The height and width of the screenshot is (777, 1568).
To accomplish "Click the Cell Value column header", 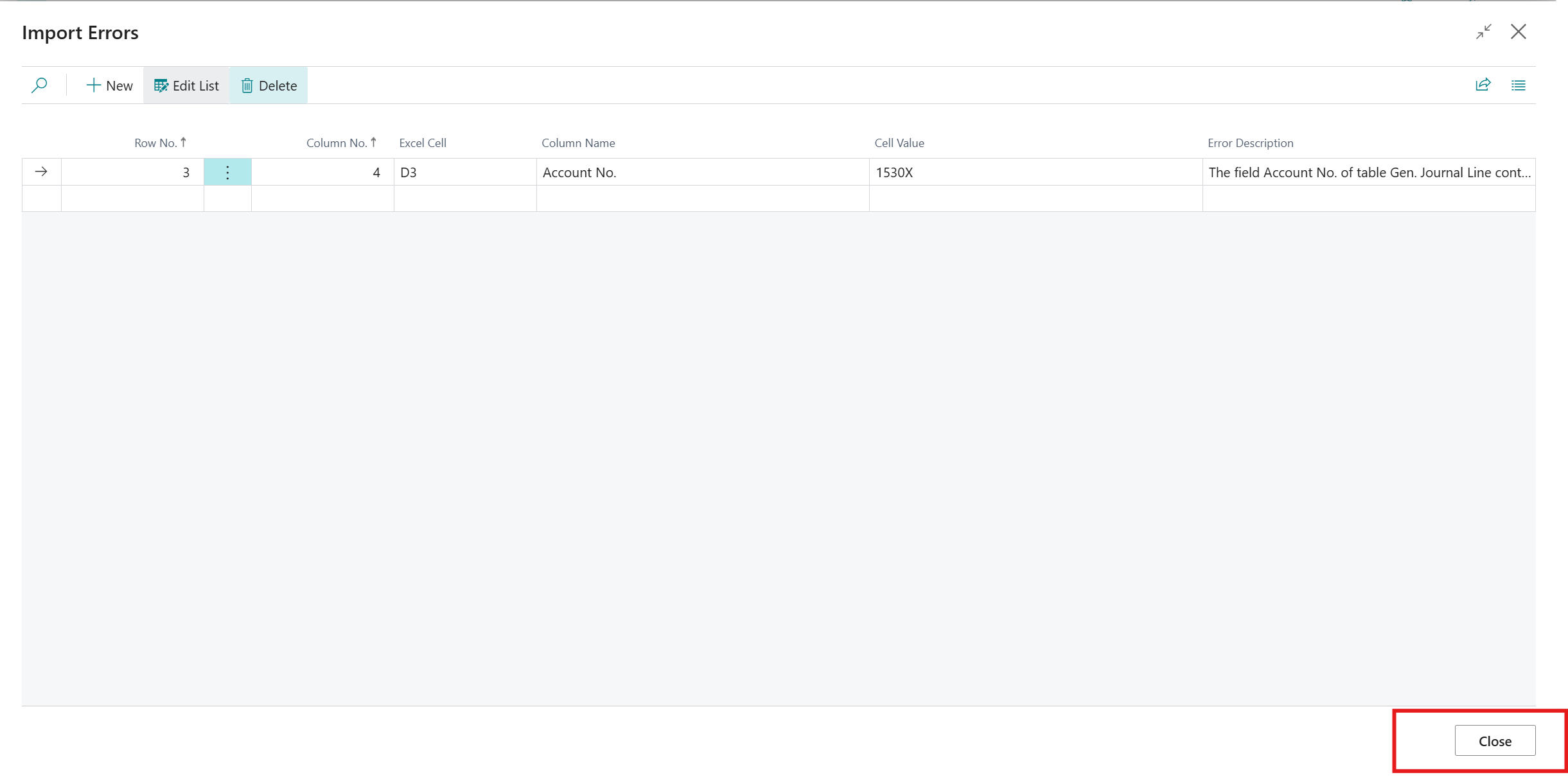I will (x=899, y=143).
